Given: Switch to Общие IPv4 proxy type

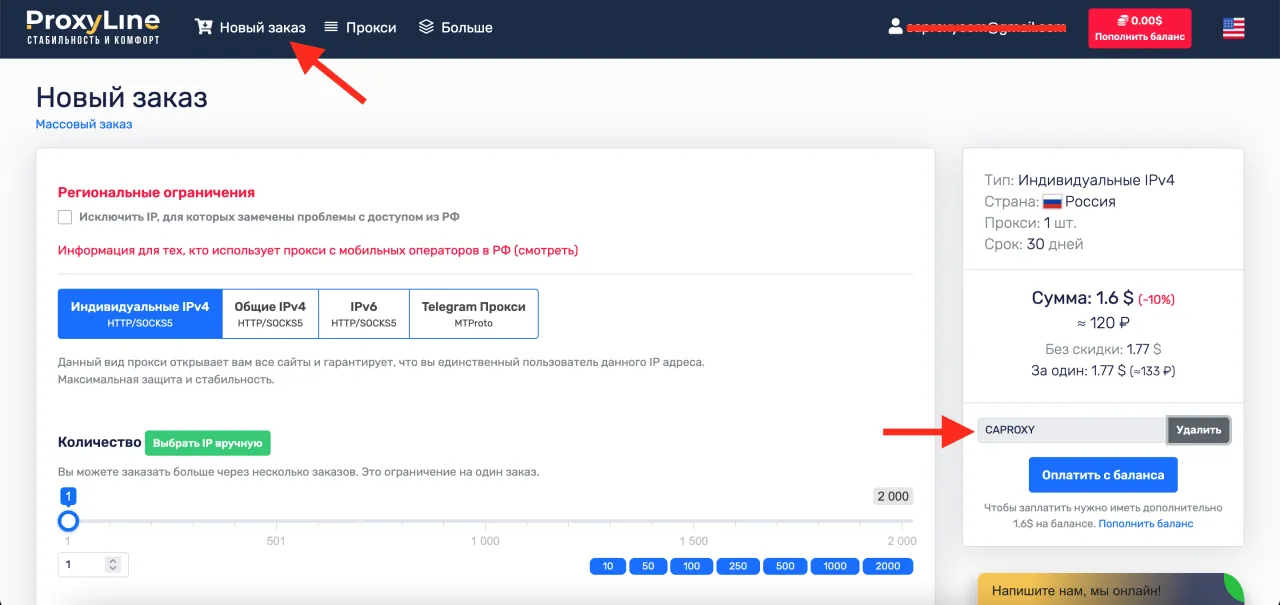Looking at the screenshot, I should click(x=270, y=314).
